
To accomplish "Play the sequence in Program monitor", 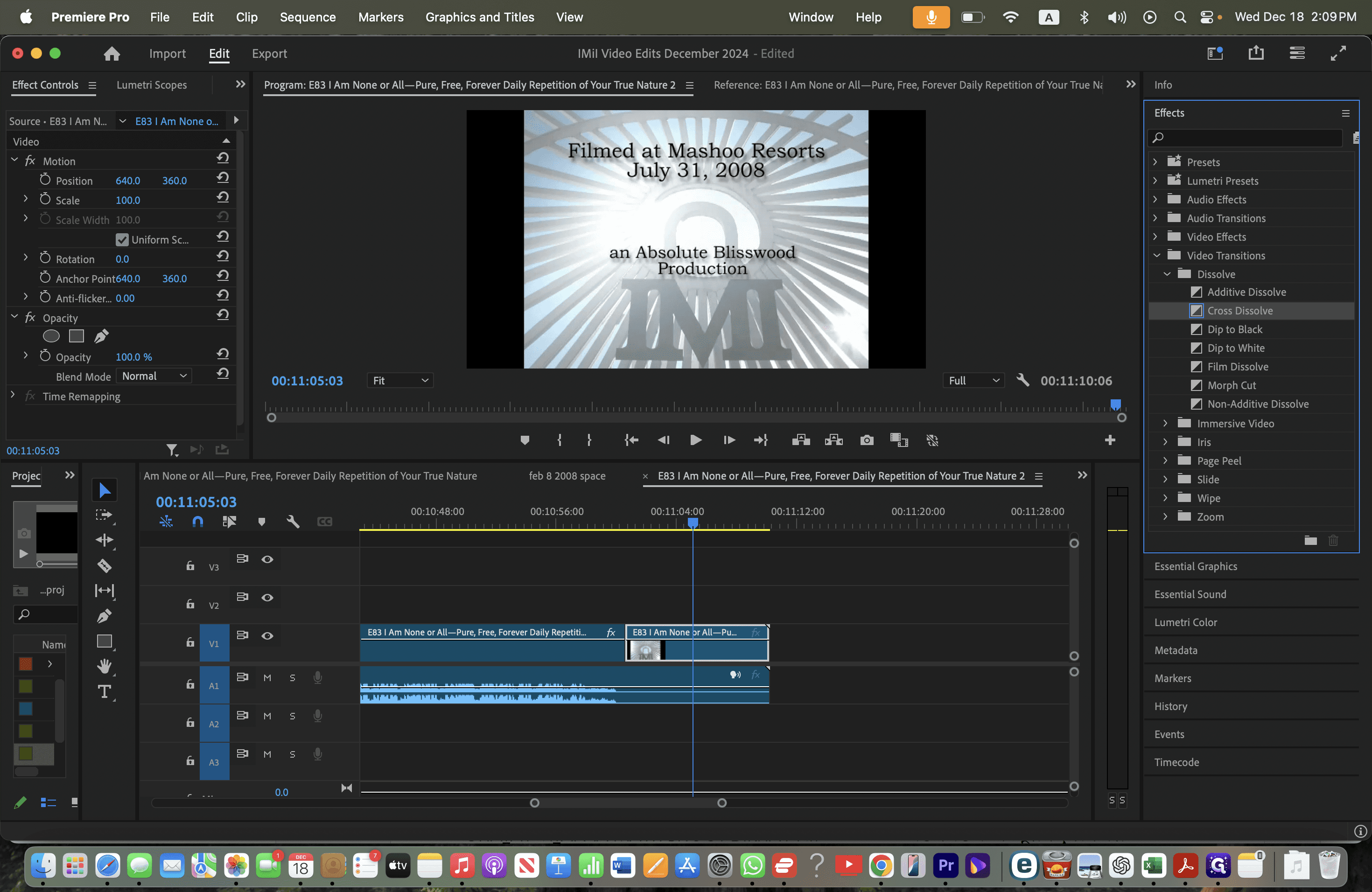I will pos(696,441).
